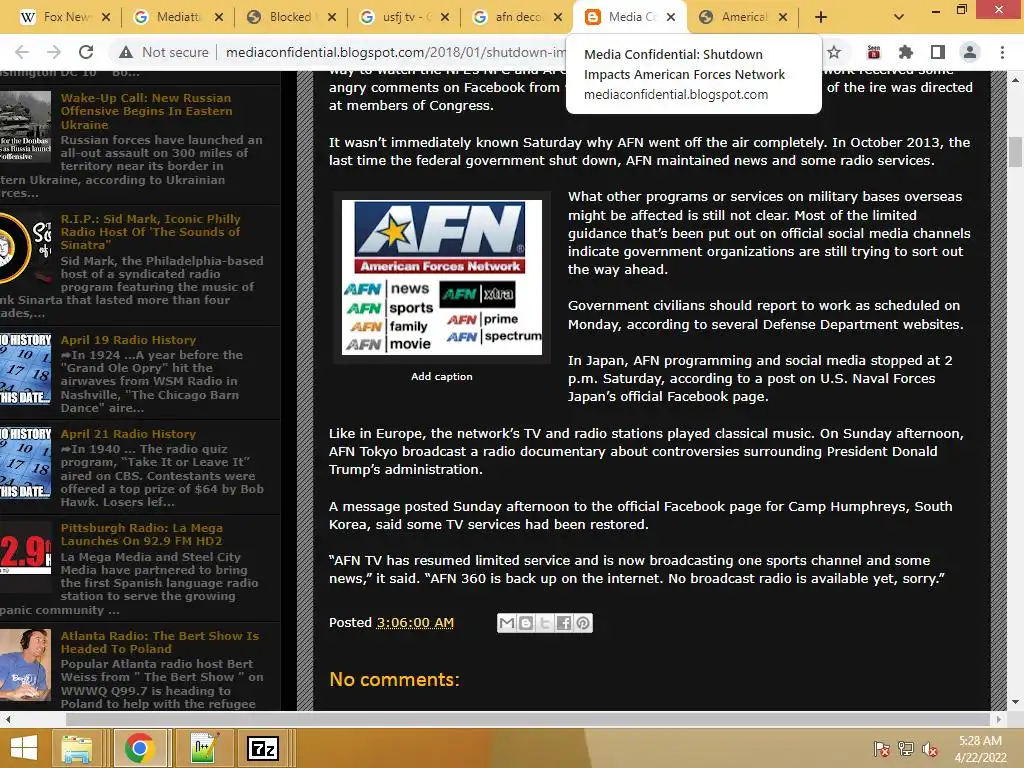Open the taskbar clock showing 5:28 AM
The width and height of the screenshot is (1024, 768).
(x=980, y=749)
